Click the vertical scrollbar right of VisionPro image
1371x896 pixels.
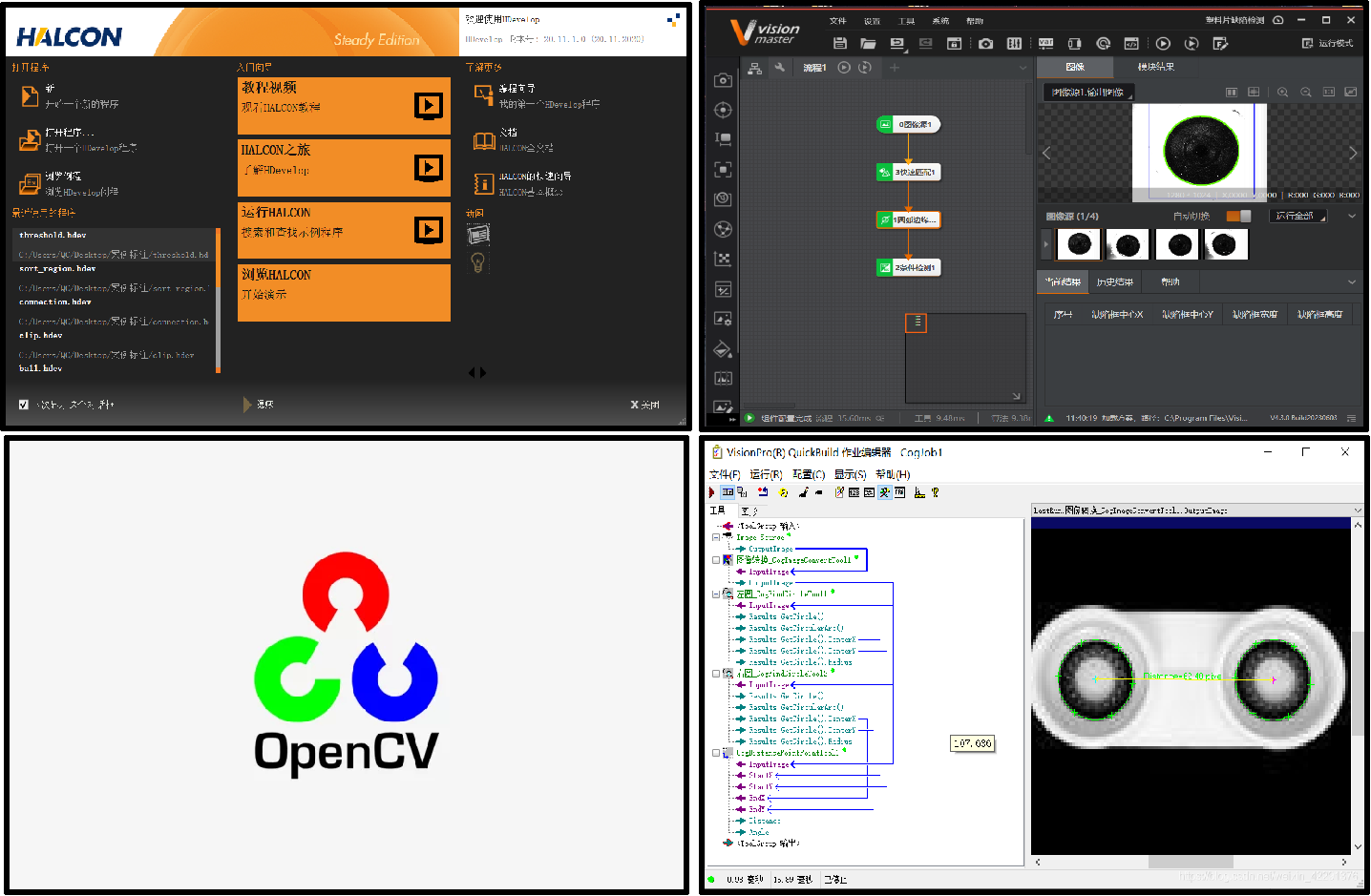pos(1358,682)
